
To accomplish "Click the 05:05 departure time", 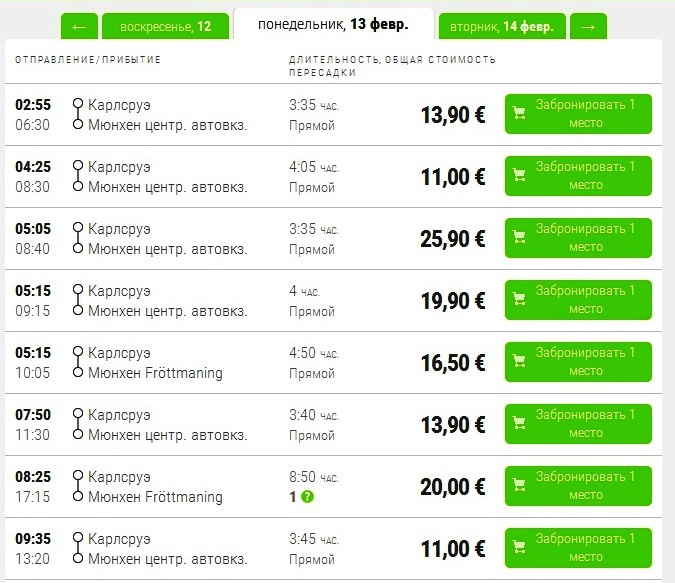I will click(33, 228).
